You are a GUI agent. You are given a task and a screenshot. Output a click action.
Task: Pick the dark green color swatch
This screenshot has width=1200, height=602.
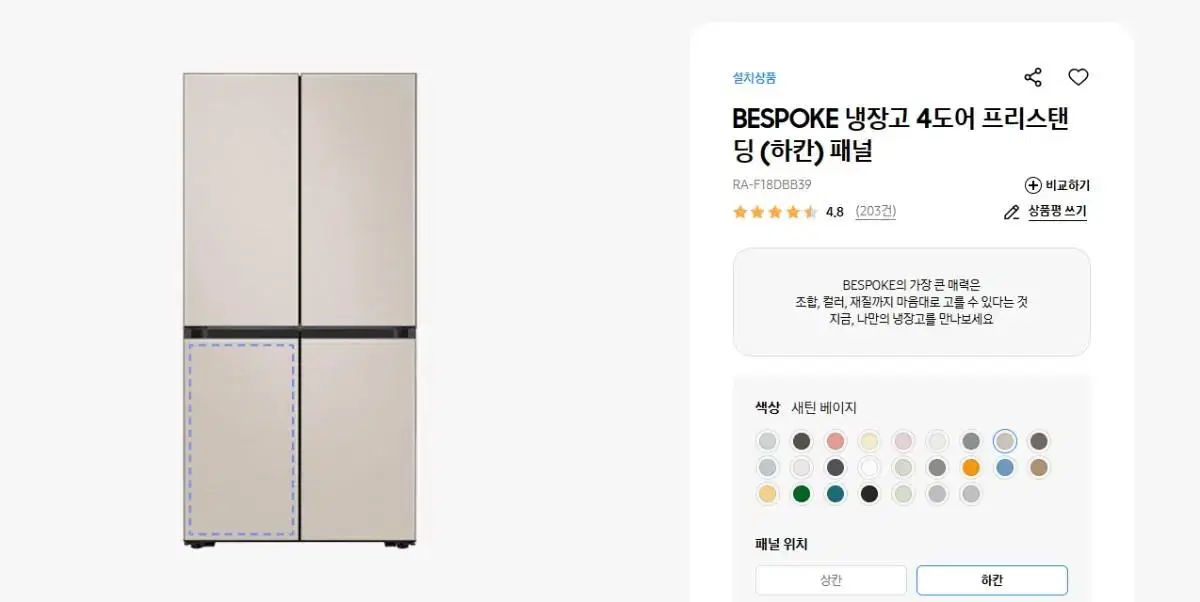click(801, 493)
